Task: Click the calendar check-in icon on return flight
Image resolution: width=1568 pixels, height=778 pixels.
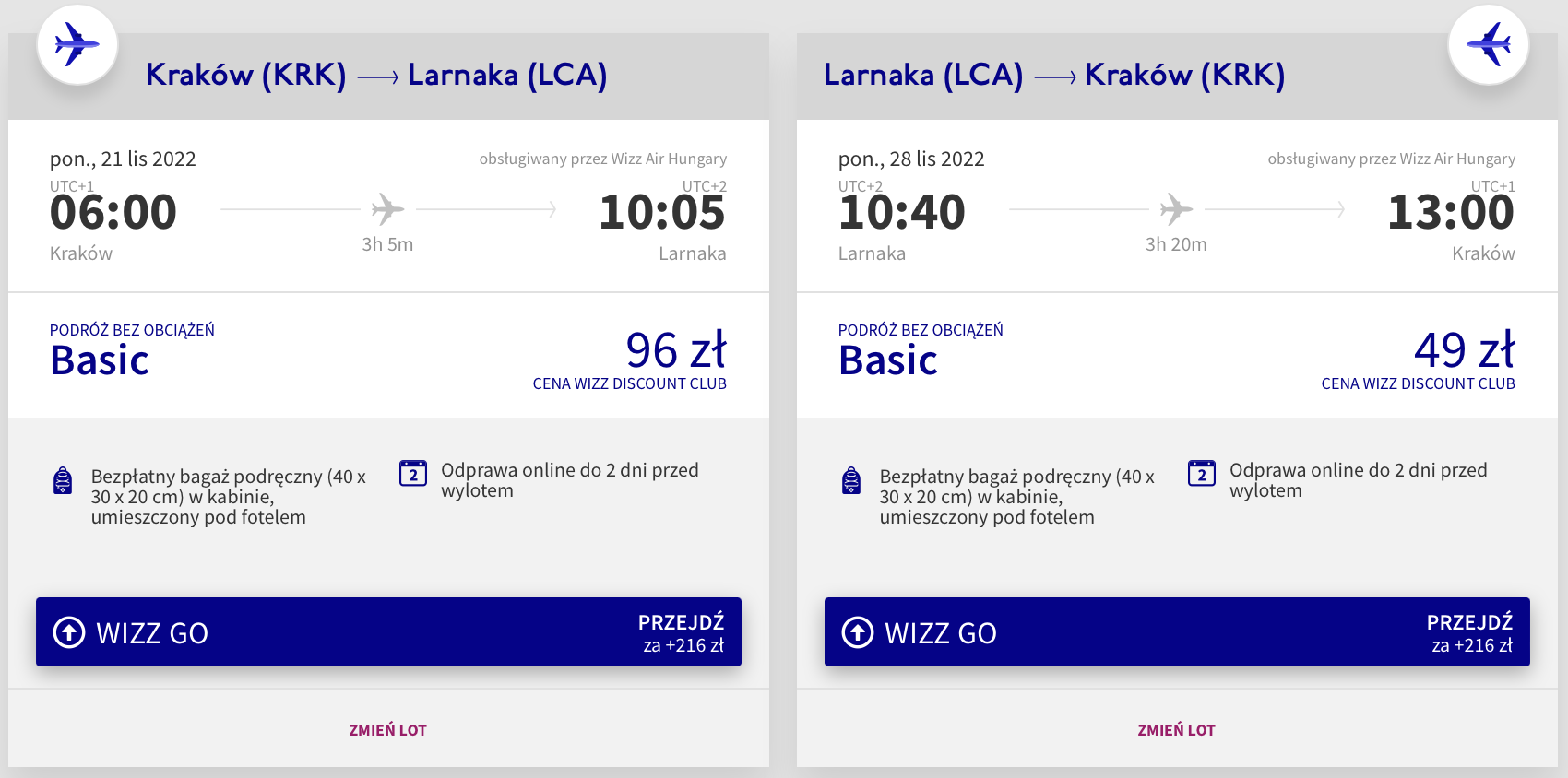Action: click(x=1201, y=473)
